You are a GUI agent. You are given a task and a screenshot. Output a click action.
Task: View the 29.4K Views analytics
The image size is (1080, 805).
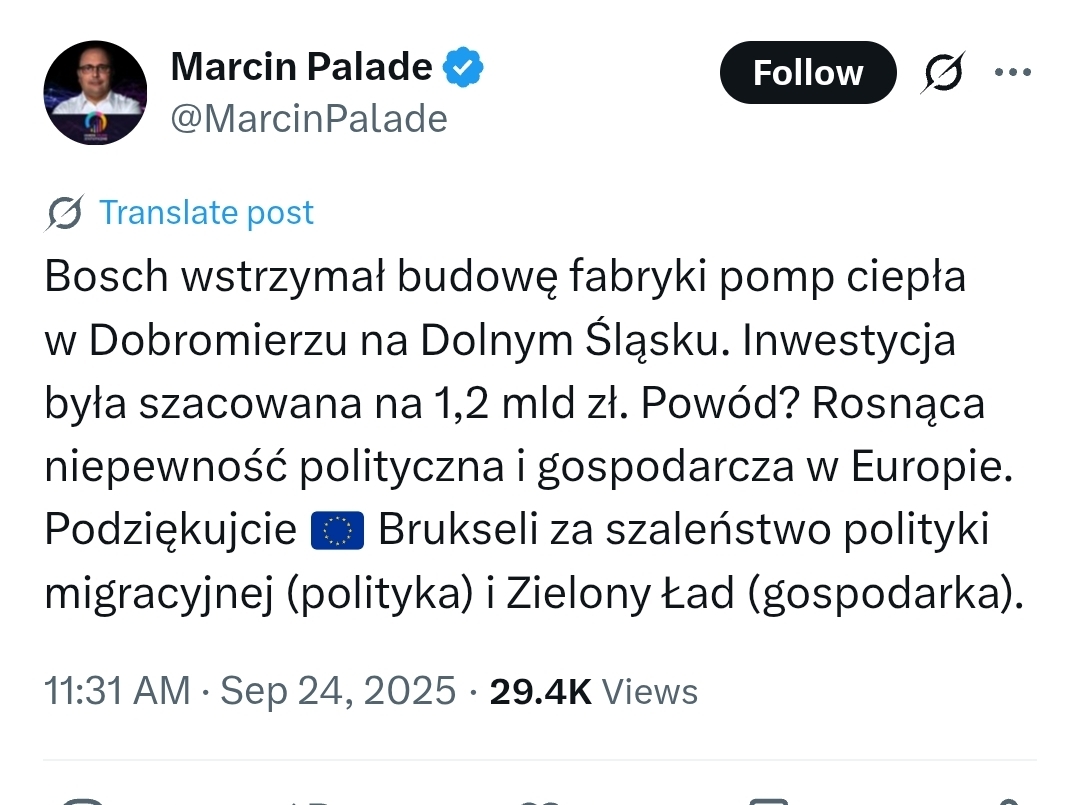click(x=593, y=691)
